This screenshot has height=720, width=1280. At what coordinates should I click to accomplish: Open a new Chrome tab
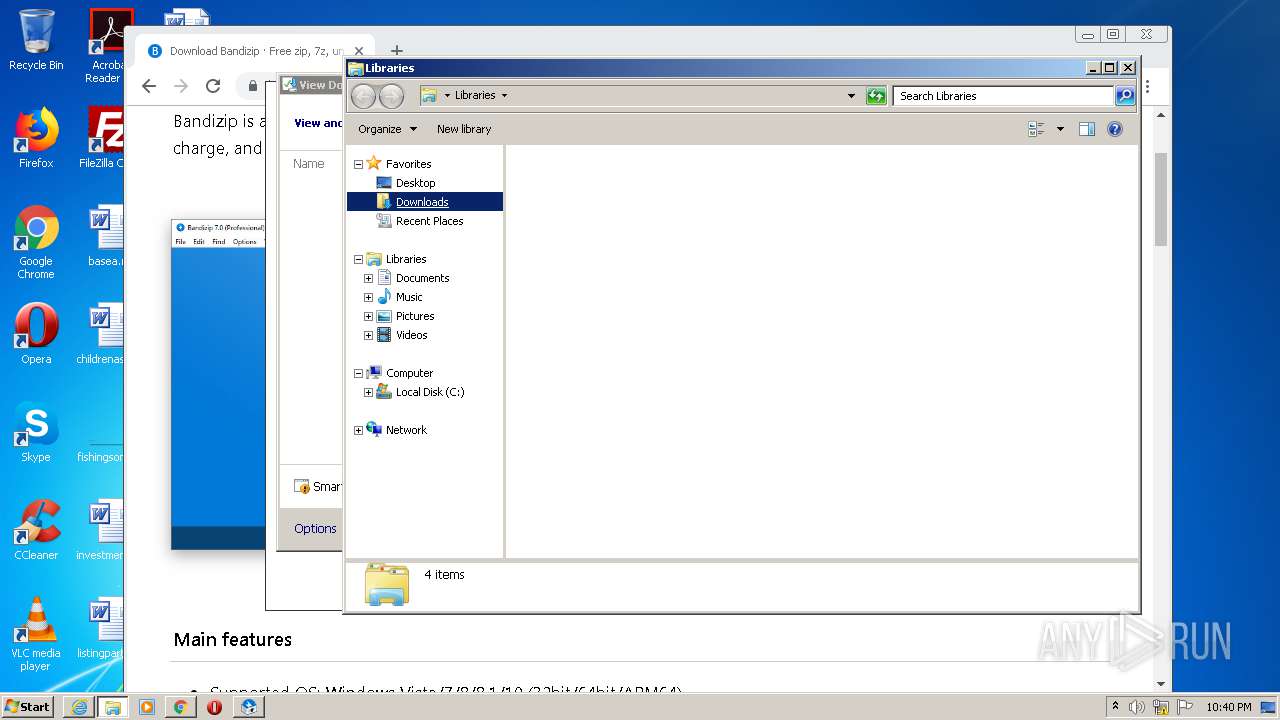(397, 51)
